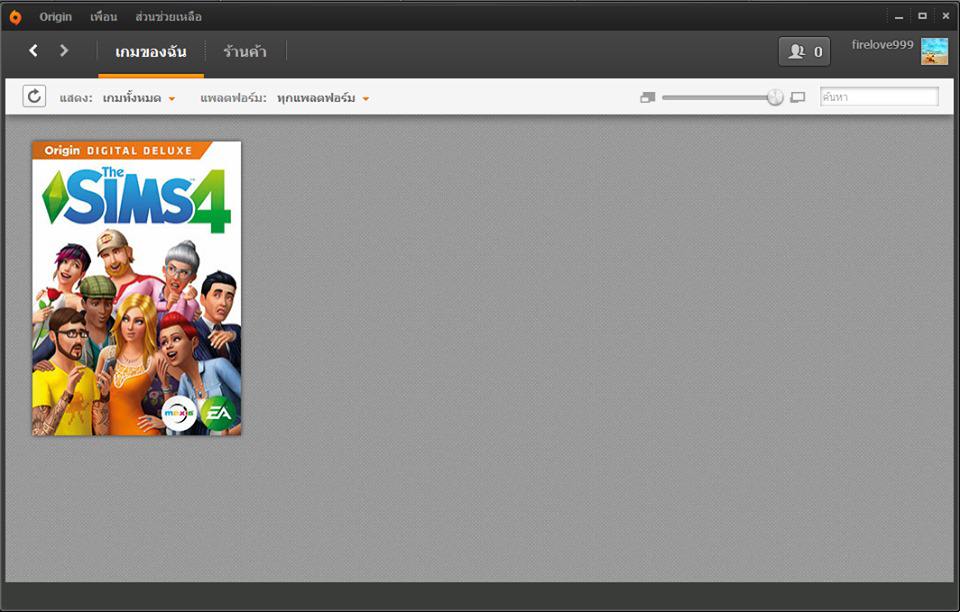The width and height of the screenshot is (960, 612).
Task: Click the firelove999 username
Action: pyautogui.click(x=882, y=45)
